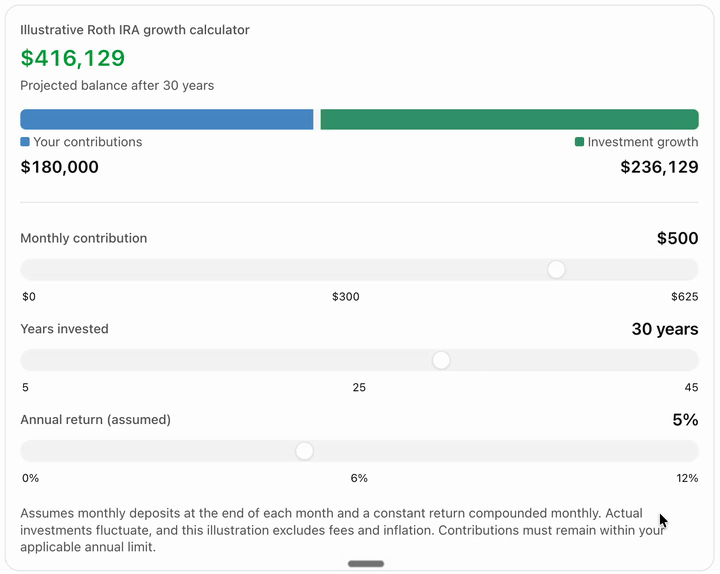Click the assumptions disclaimer paragraph
This screenshot has width=720, height=574.
click(343, 530)
